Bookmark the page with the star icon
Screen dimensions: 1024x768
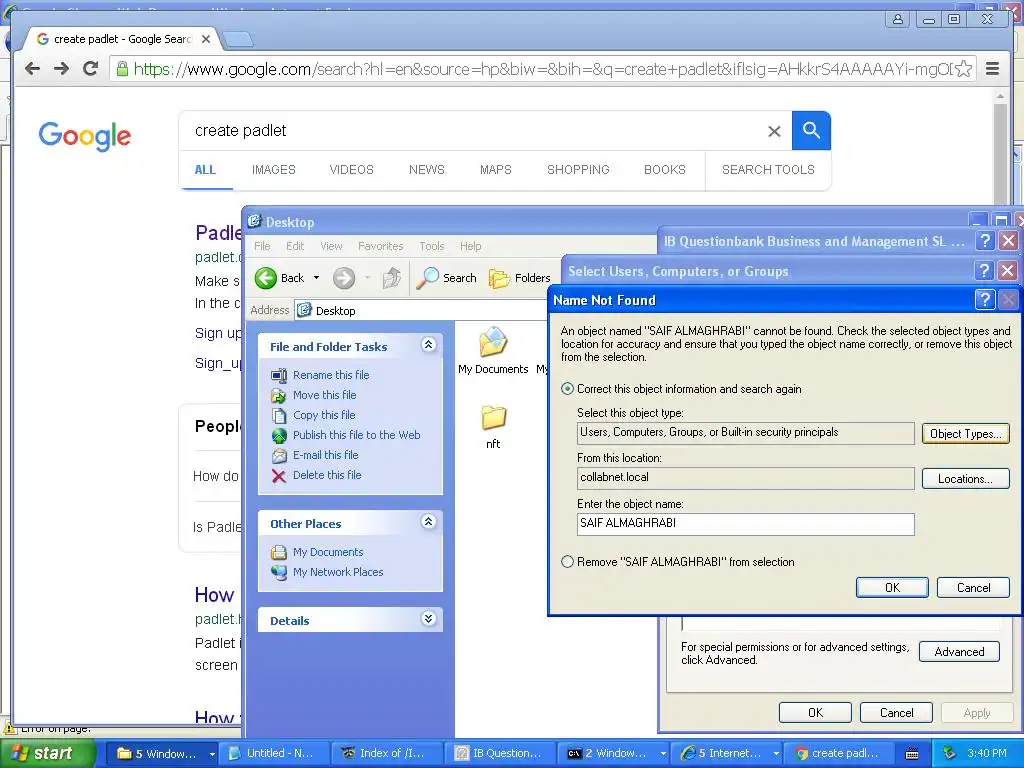963,69
